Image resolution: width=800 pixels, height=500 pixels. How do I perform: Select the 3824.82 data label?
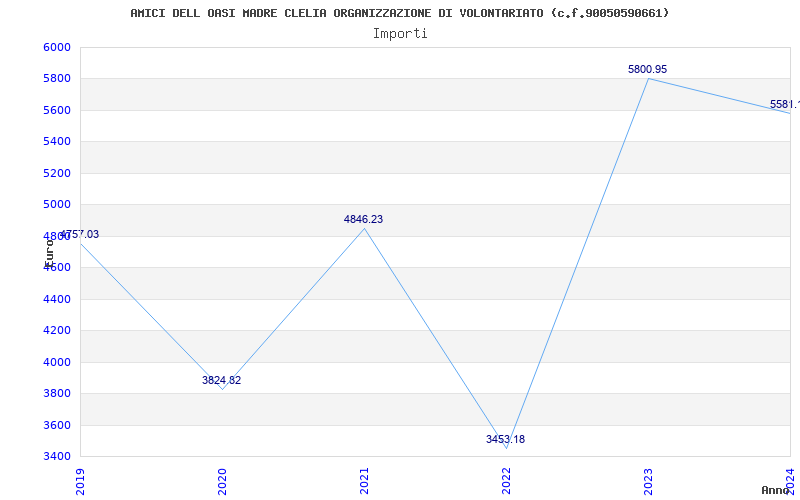pos(221,380)
